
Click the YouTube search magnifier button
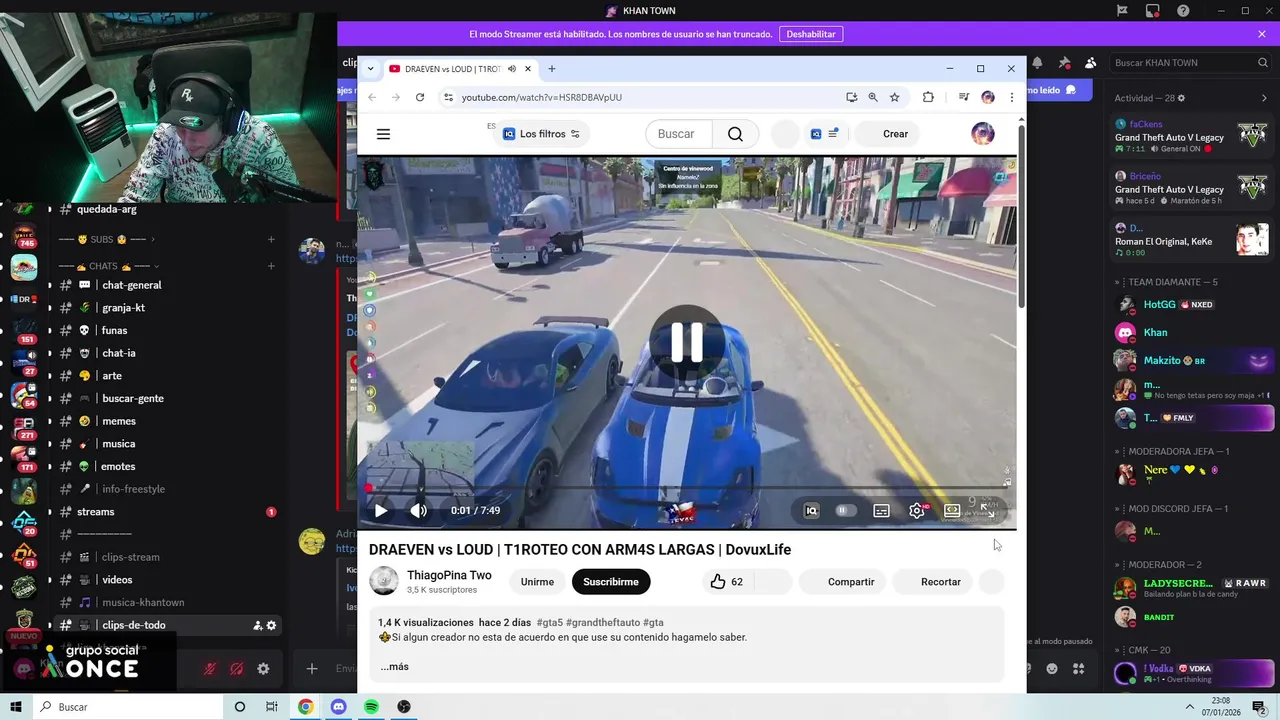[735, 134]
